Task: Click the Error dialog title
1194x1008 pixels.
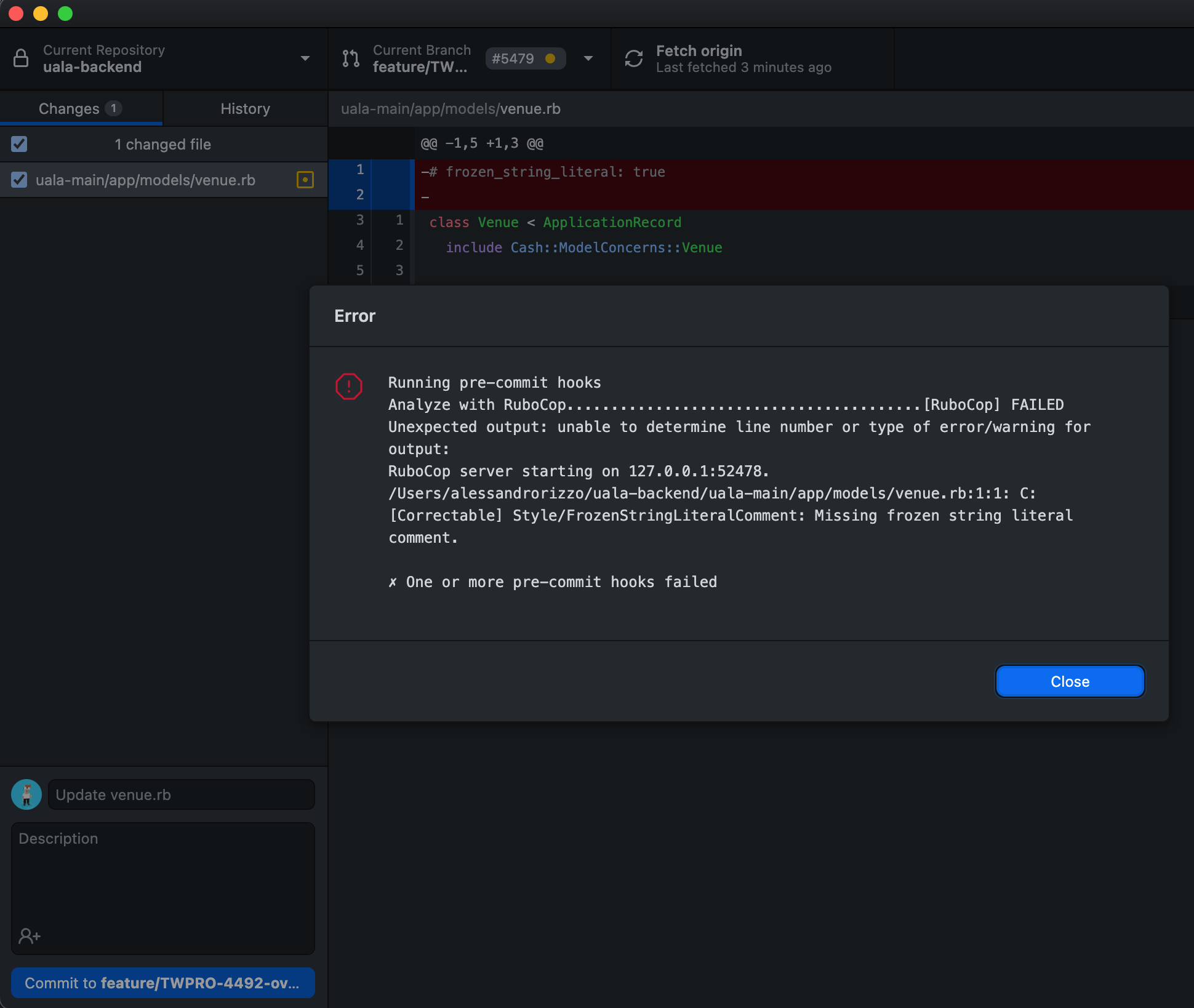Action: pos(355,316)
